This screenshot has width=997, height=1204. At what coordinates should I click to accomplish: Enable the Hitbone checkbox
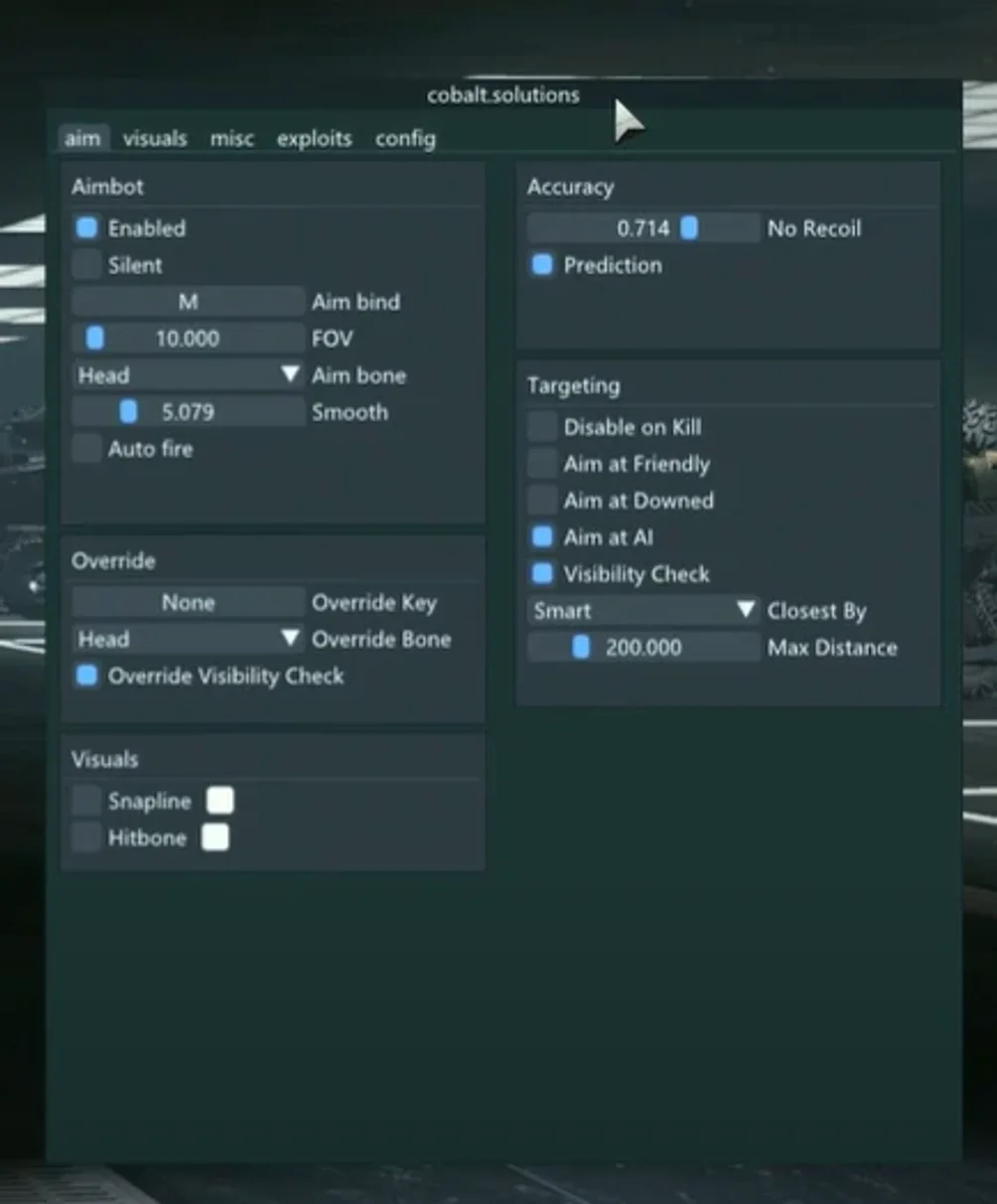pos(87,836)
